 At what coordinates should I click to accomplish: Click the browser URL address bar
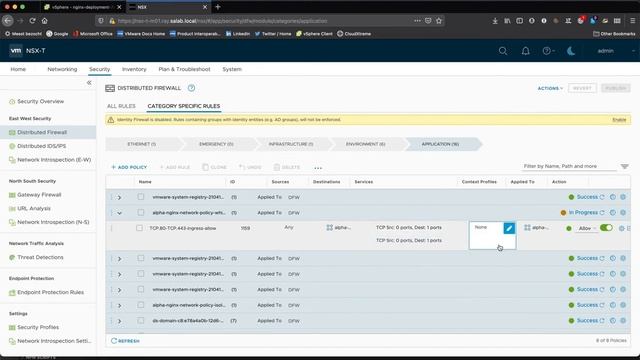click(x=261, y=20)
